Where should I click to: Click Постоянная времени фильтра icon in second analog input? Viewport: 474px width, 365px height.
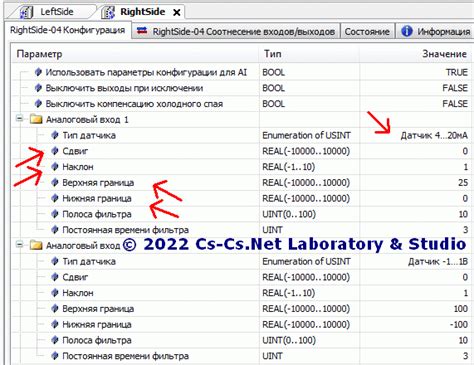click(x=55, y=356)
